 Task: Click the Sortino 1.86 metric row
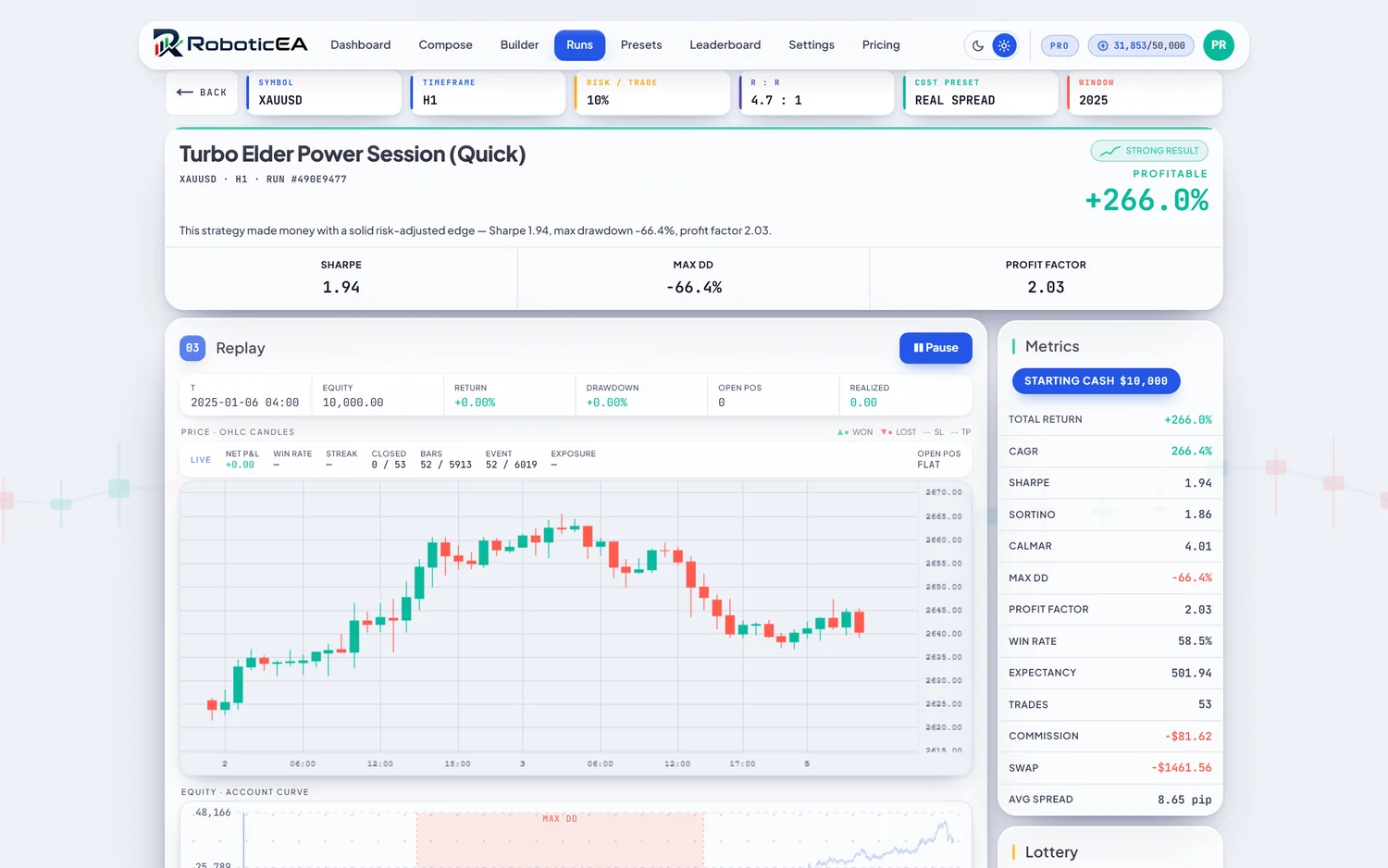(x=1110, y=515)
